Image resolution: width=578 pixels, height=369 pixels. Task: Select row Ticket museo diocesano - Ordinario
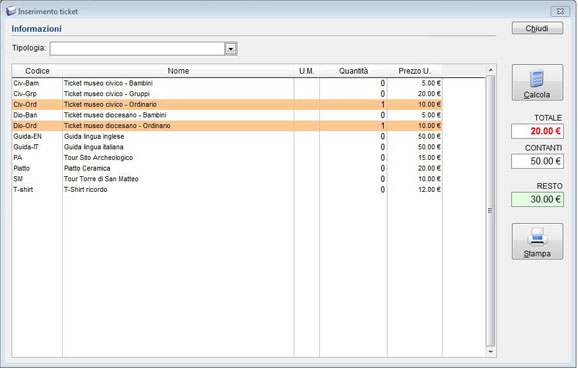227,126
